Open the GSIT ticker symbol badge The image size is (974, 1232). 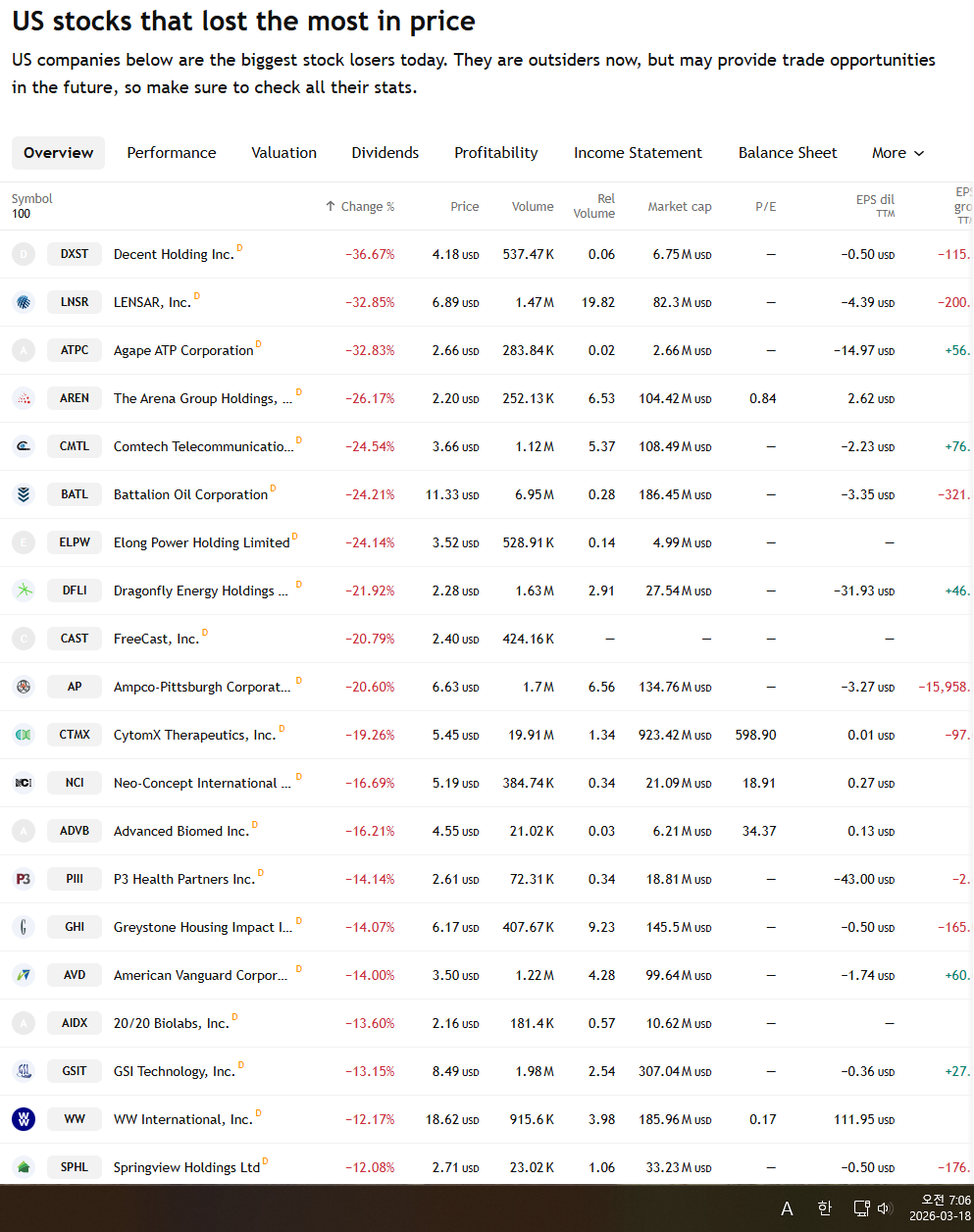(75, 1071)
